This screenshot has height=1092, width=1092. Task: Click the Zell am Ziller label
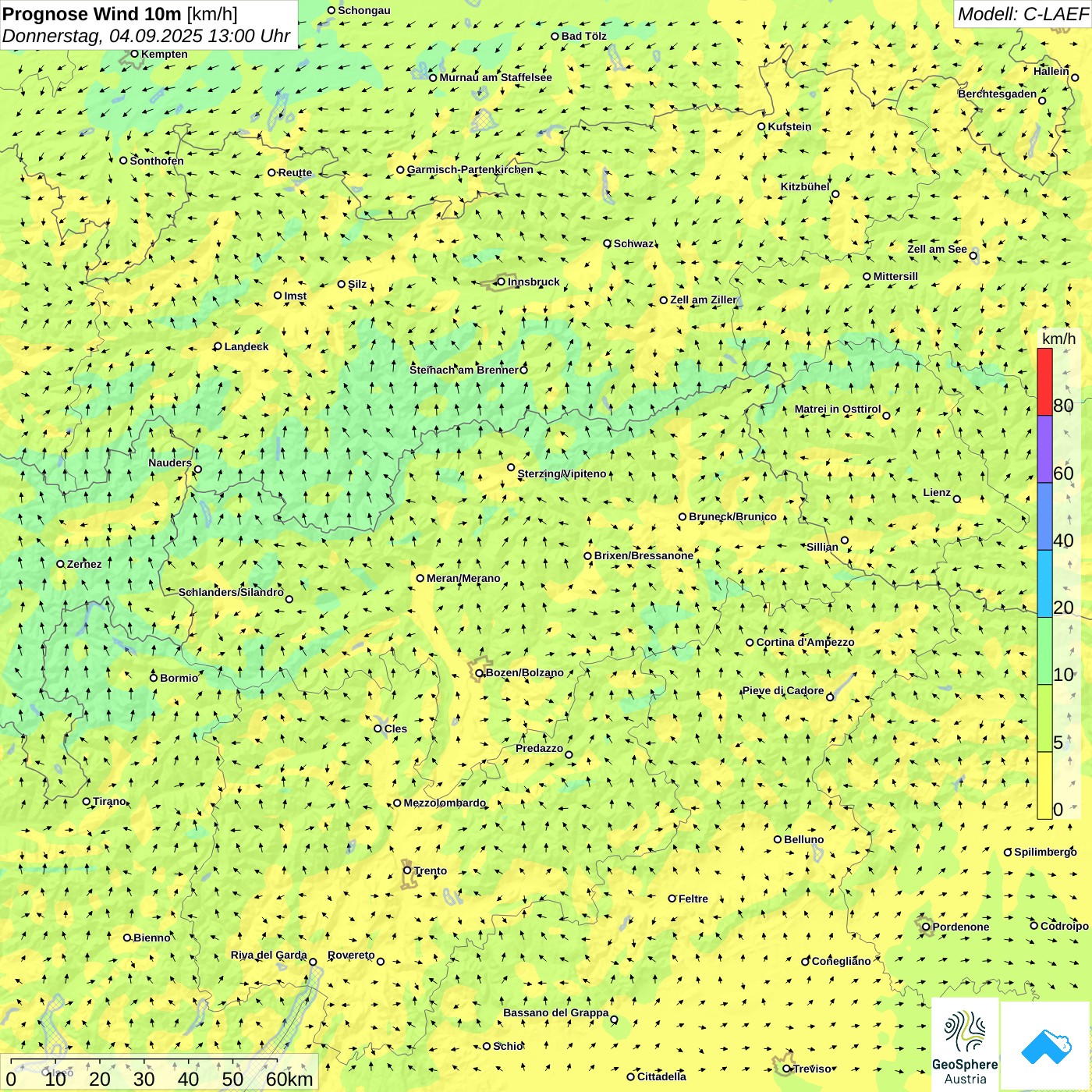click(703, 300)
